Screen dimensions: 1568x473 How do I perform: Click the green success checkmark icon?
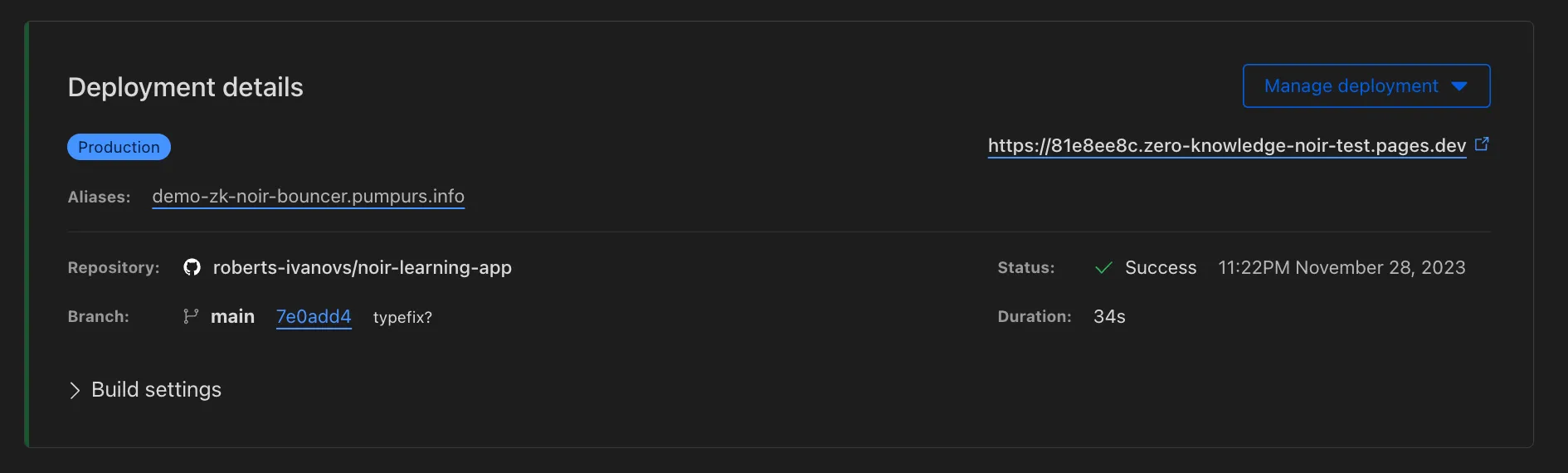pyautogui.click(x=1103, y=268)
